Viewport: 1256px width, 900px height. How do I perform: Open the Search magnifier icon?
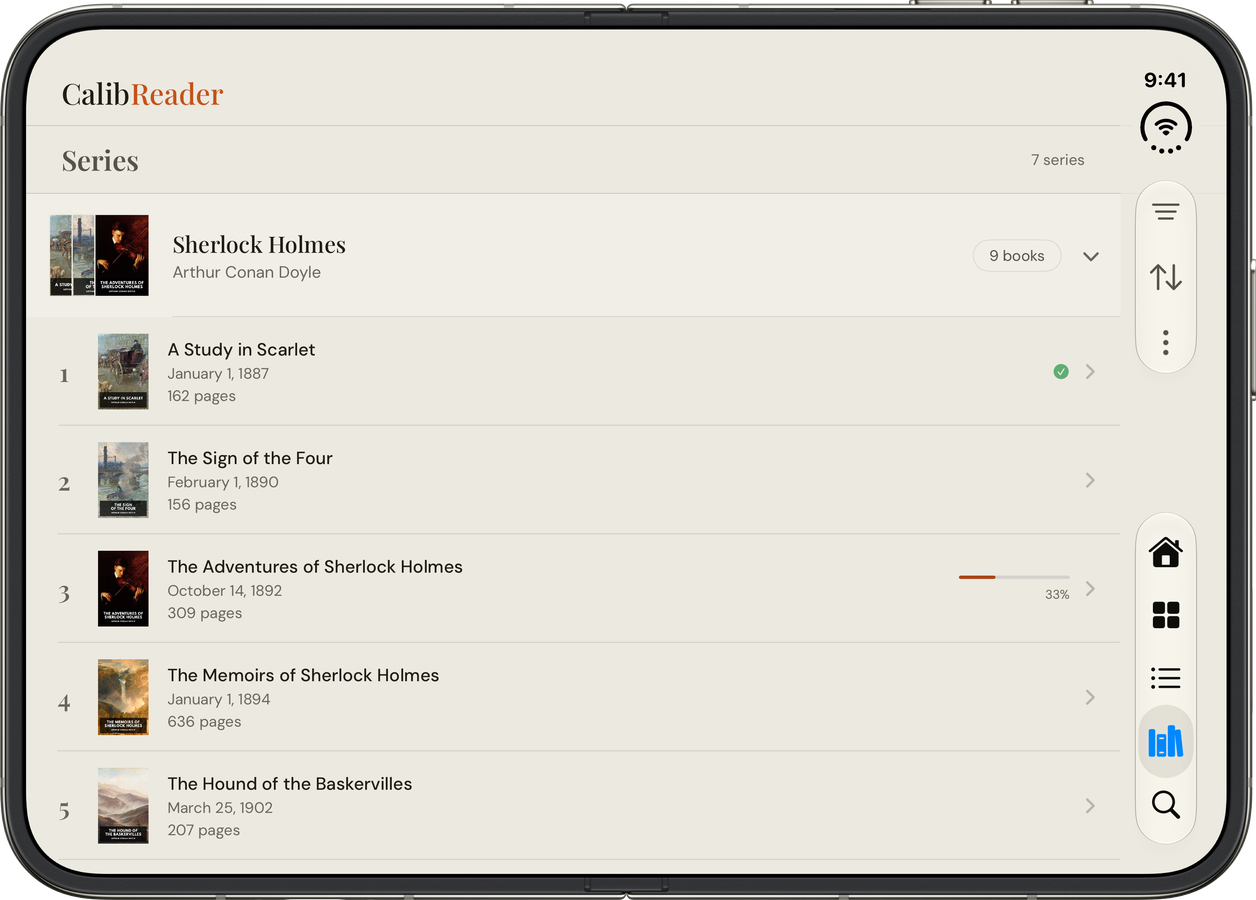tap(1165, 805)
